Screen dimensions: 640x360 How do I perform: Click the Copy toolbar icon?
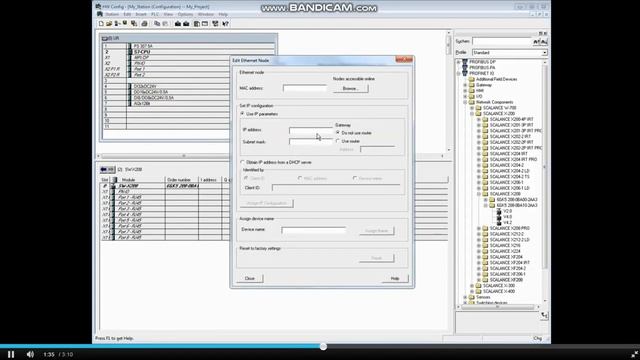157,24
